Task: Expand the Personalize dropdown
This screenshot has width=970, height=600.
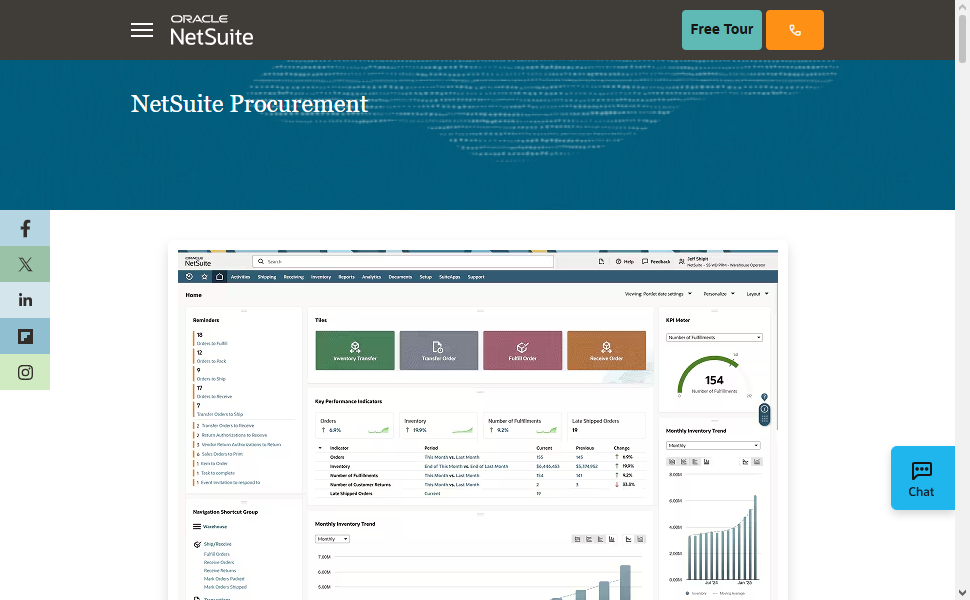Action: pos(719,294)
